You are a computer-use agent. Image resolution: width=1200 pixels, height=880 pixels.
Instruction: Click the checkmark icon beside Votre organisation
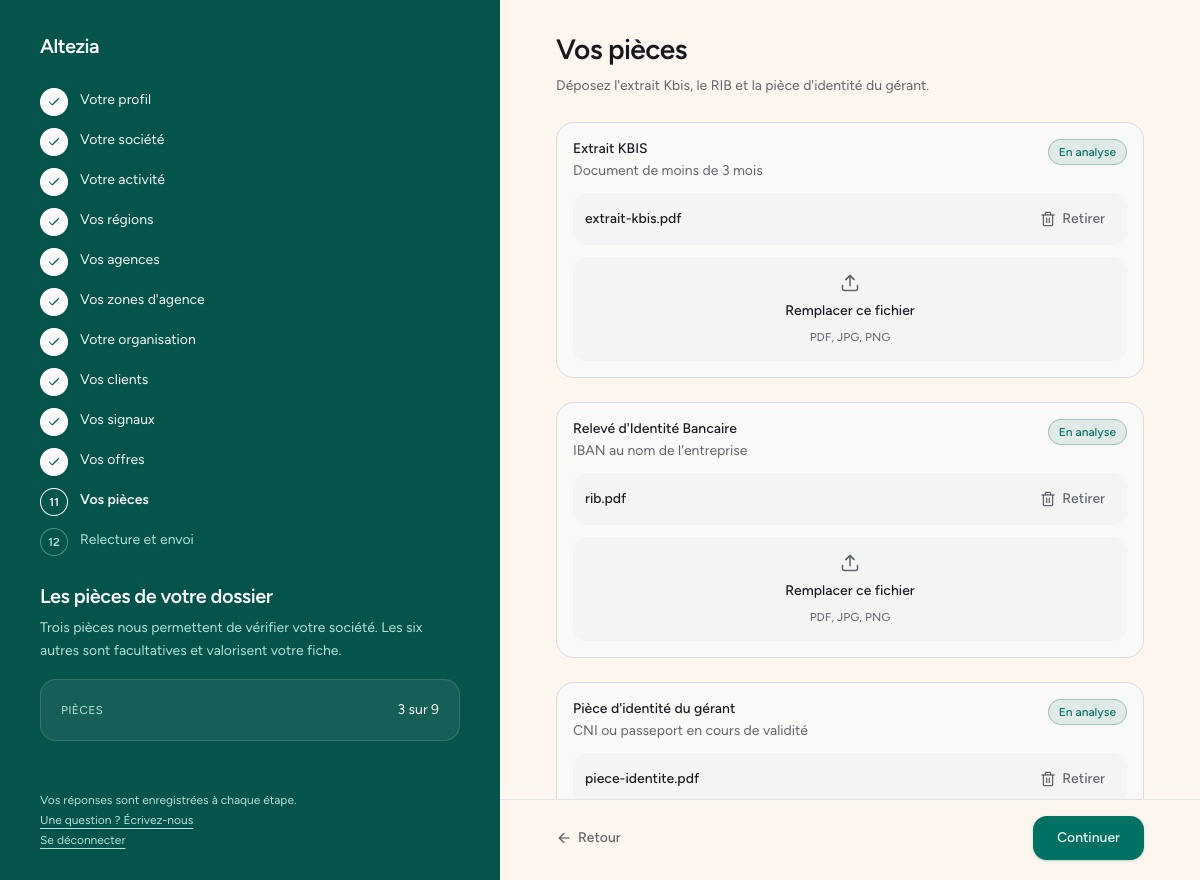tap(54, 342)
